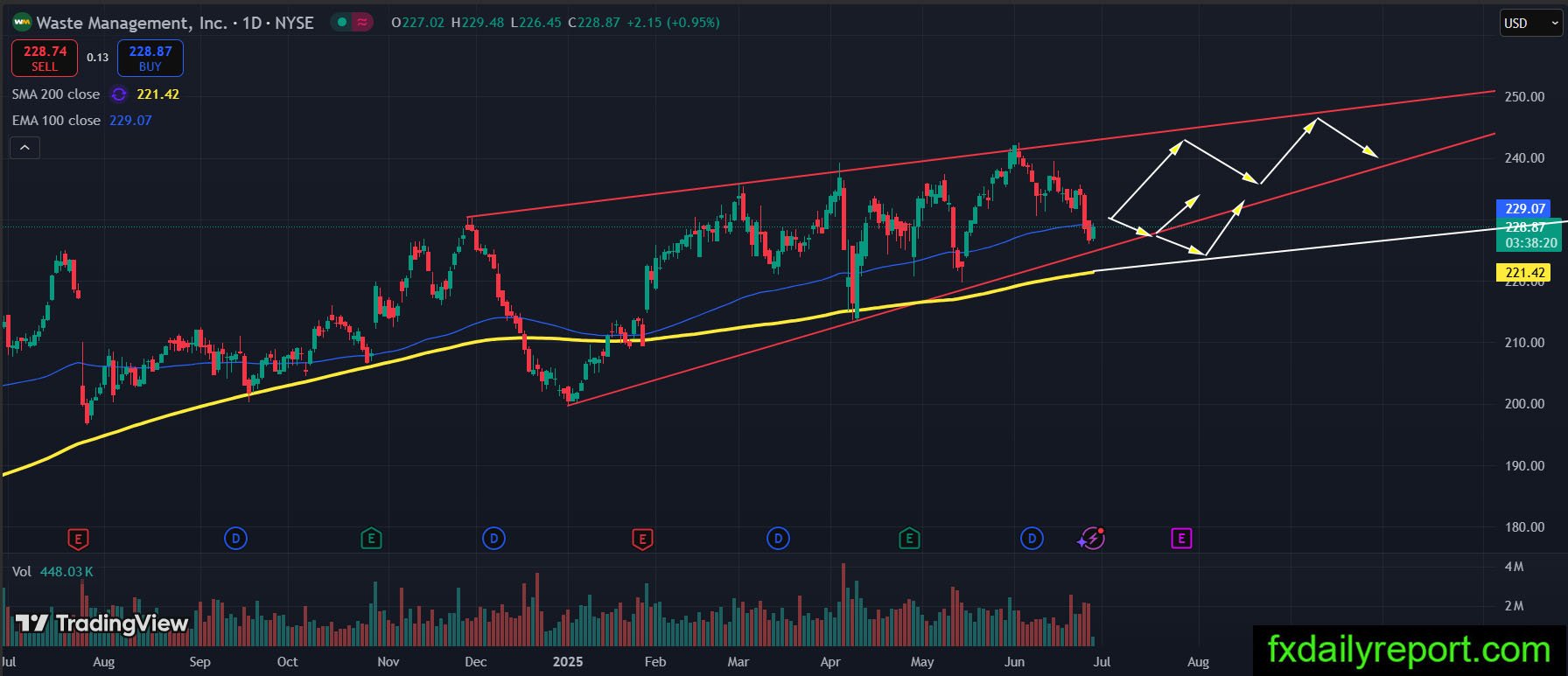The image size is (1568, 676).
Task: Click the Jun label on the time axis
Action: tap(1014, 662)
